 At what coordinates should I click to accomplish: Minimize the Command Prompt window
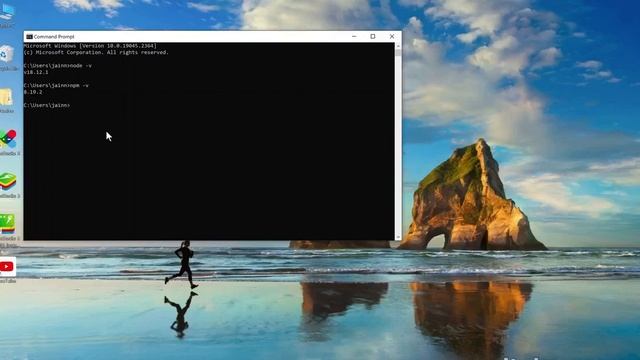[354, 36]
